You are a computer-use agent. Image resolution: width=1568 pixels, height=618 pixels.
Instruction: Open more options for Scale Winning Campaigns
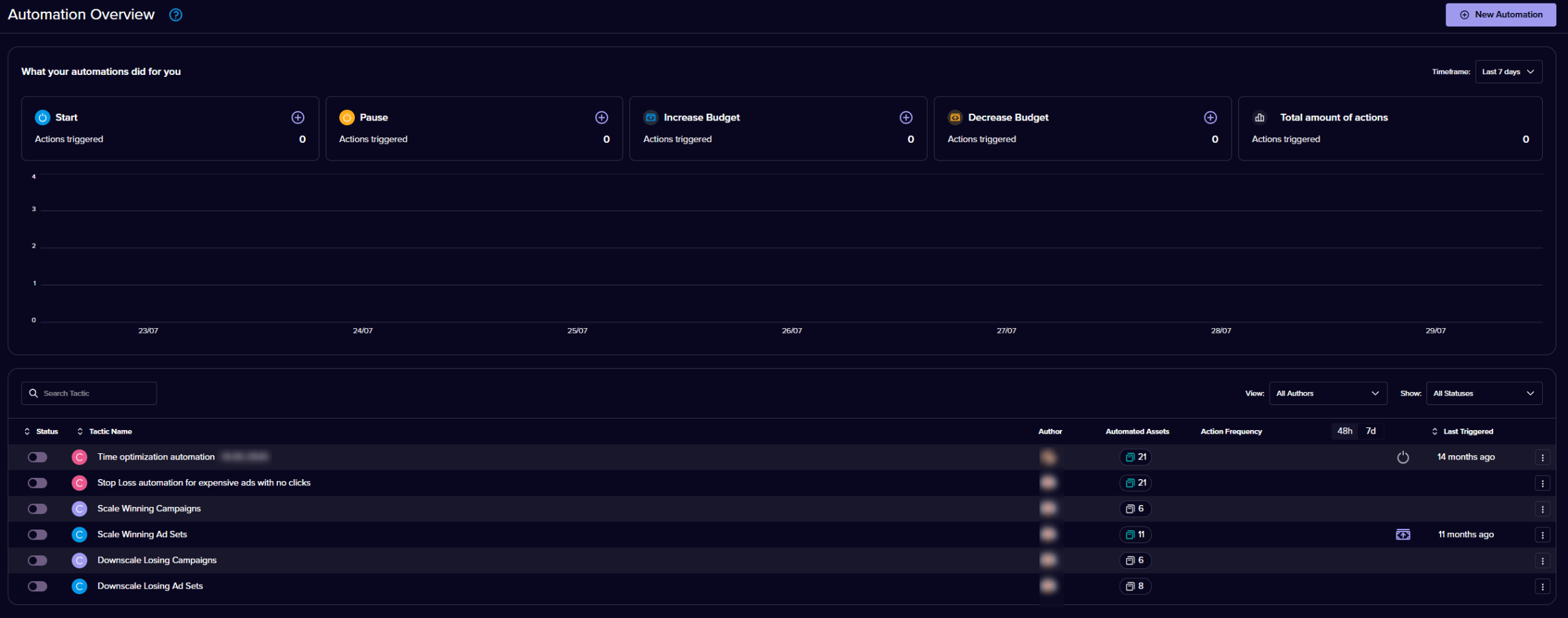(1543, 510)
